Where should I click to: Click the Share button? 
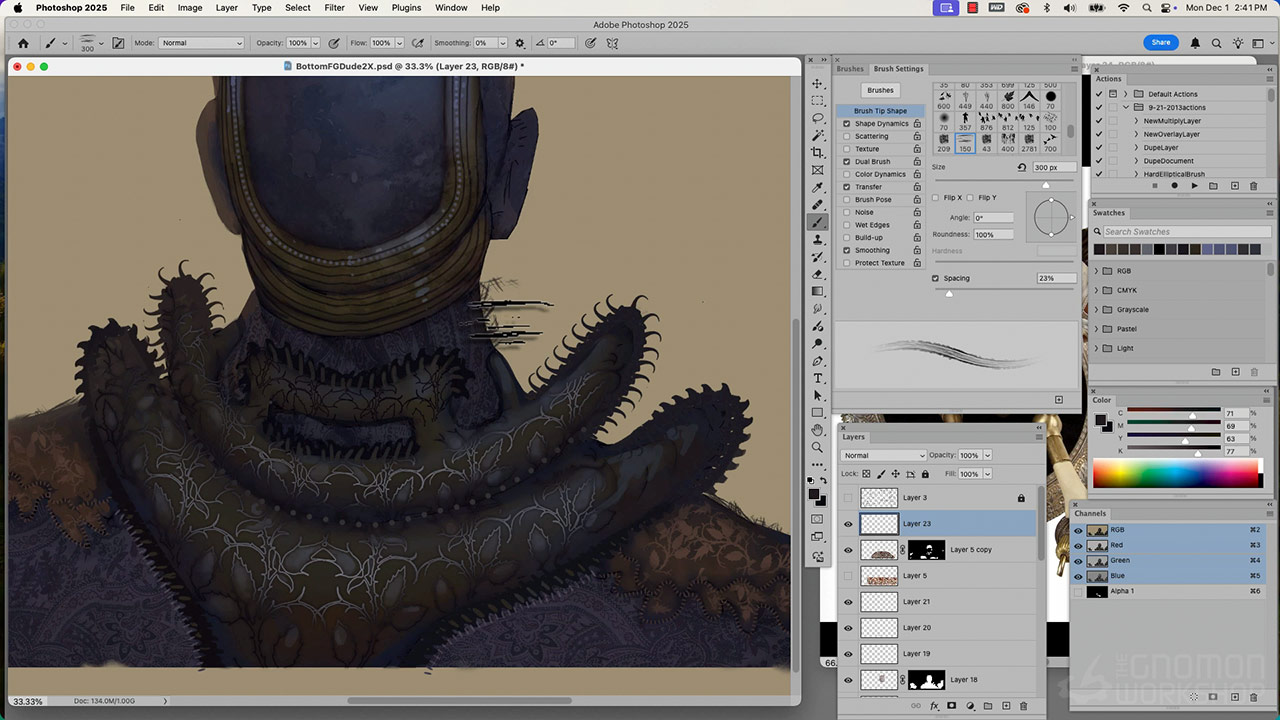pyautogui.click(x=1160, y=43)
